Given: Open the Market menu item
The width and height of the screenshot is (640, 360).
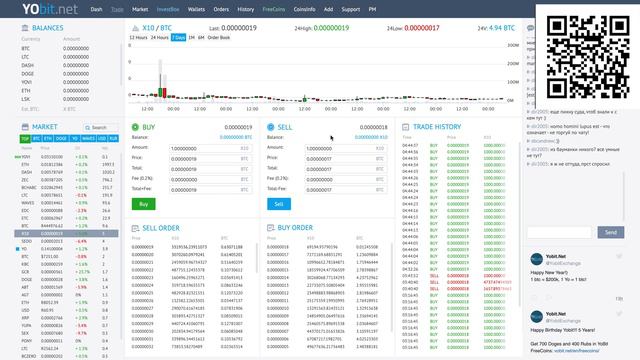Looking at the screenshot, I should (140, 9).
